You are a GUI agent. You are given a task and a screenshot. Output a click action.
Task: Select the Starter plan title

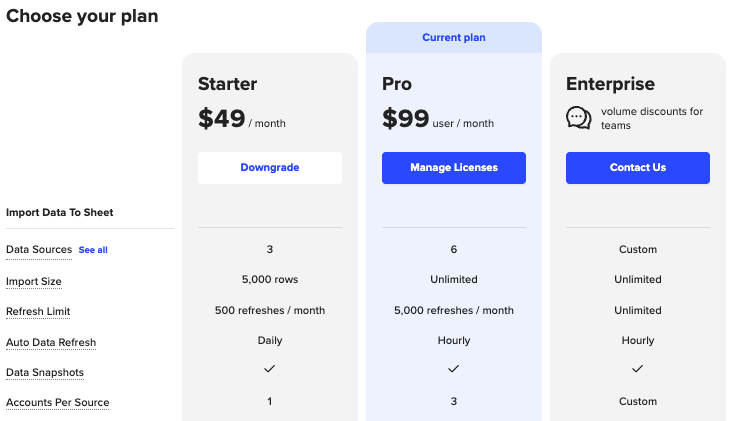[x=227, y=84]
